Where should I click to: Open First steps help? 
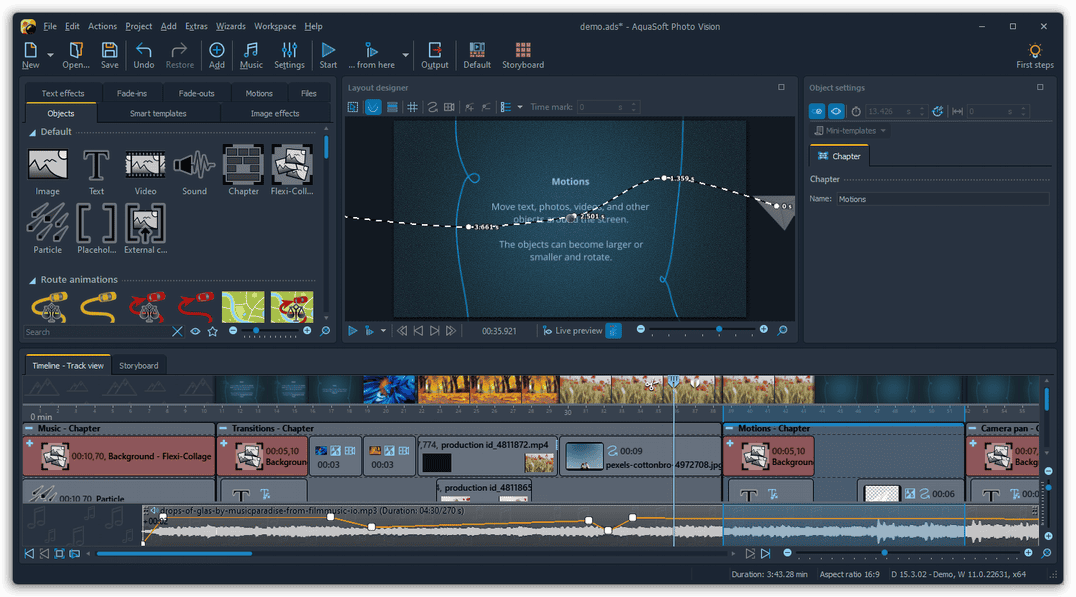point(1034,55)
